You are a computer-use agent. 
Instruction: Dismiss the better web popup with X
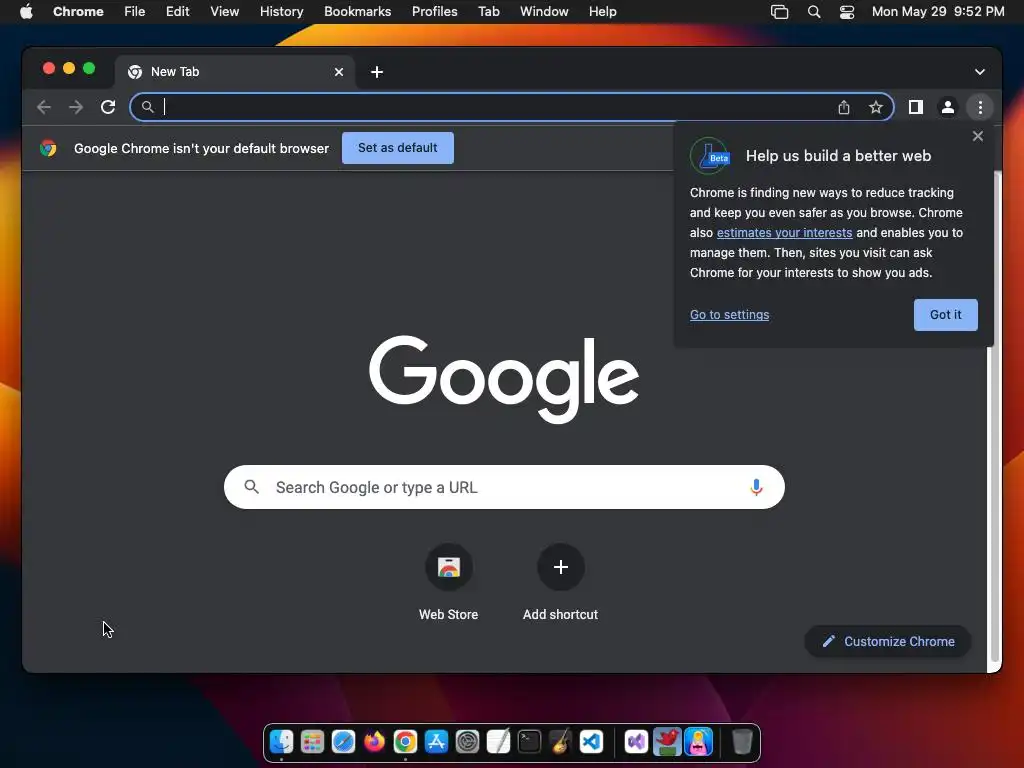[x=978, y=136]
